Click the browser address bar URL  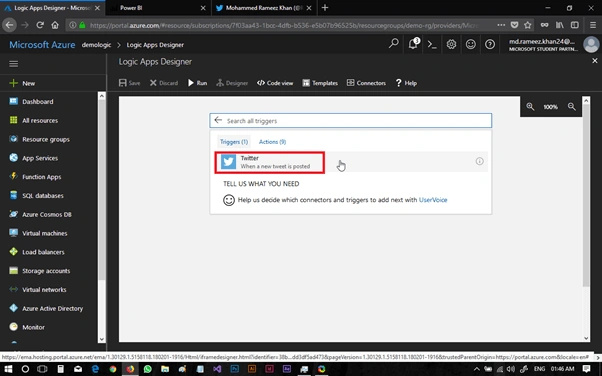coord(284,25)
